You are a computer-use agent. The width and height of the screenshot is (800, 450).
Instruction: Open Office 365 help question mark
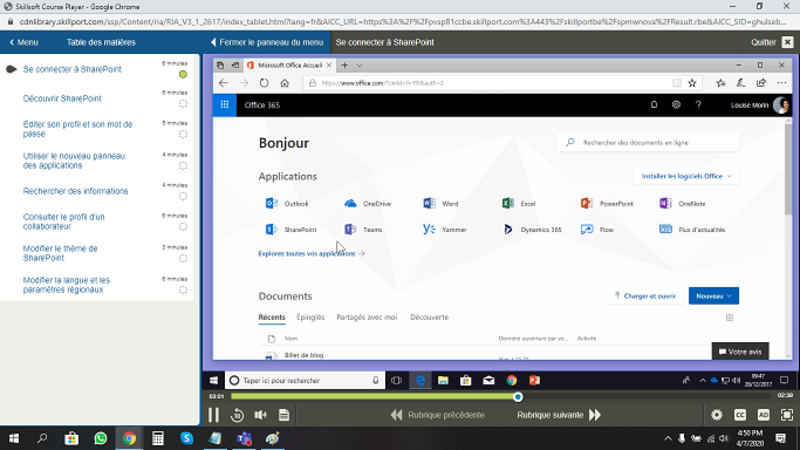pos(698,105)
